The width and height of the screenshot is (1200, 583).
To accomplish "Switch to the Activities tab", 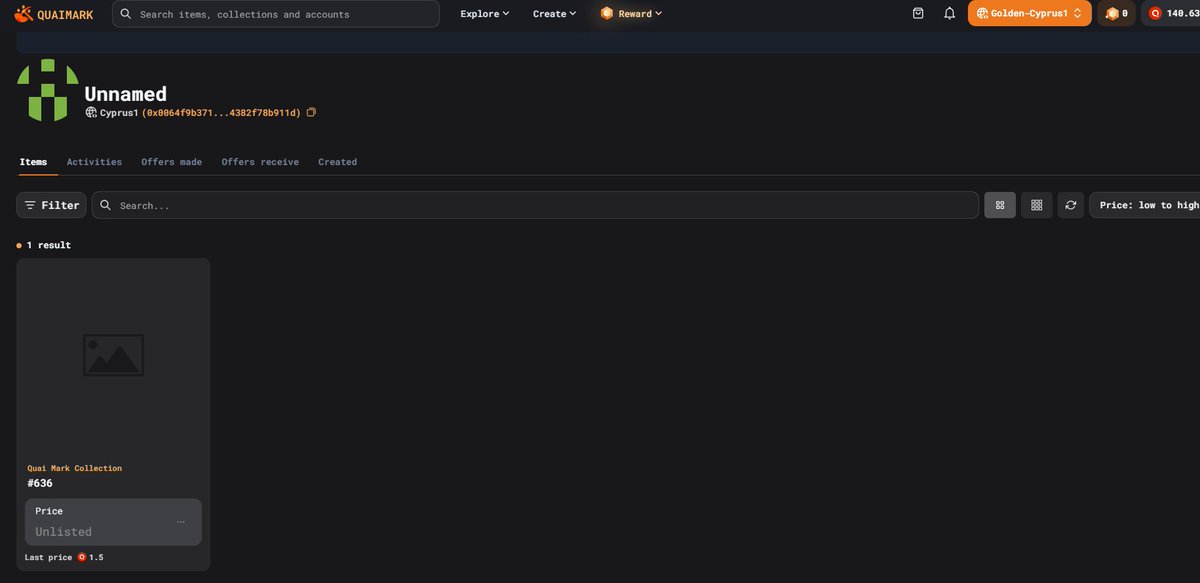I will tap(94, 162).
